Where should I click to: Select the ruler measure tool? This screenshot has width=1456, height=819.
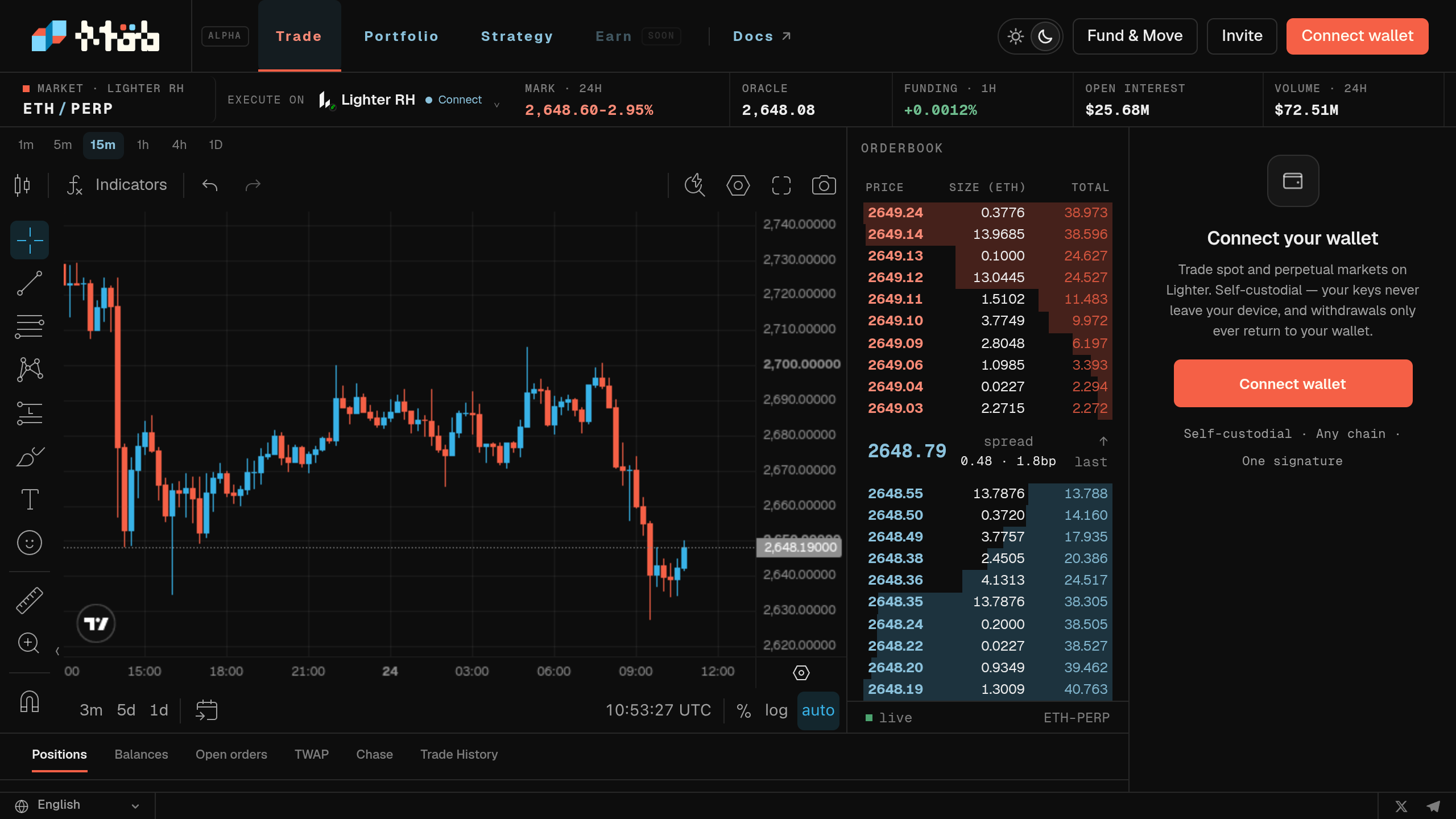coord(30,600)
